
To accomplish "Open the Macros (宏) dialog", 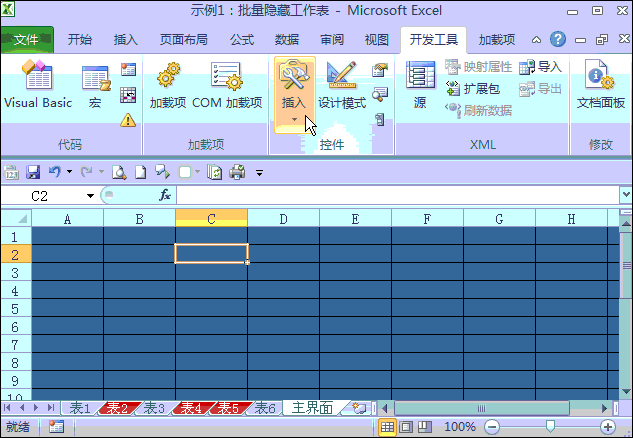I will pos(96,86).
